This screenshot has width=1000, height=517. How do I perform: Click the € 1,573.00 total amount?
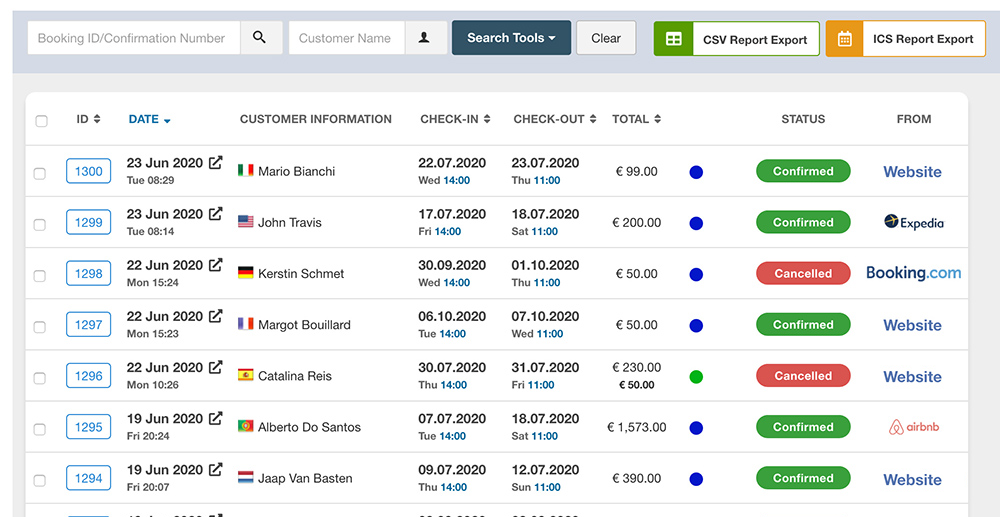click(x=636, y=427)
